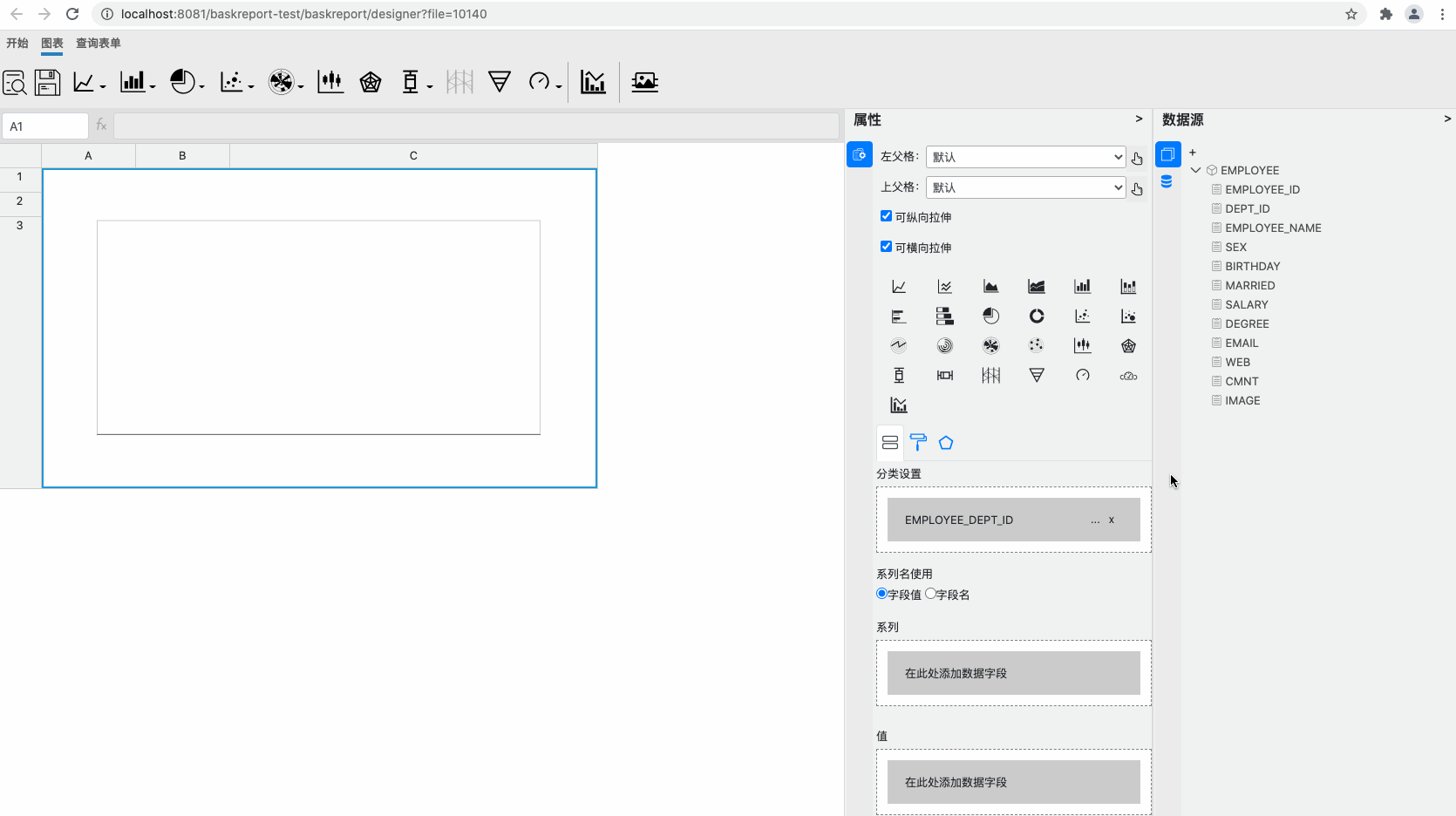The width and height of the screenshot is (1456, 816).
Task: Click the insert image icon in toolbar
Action: (644, 82)
